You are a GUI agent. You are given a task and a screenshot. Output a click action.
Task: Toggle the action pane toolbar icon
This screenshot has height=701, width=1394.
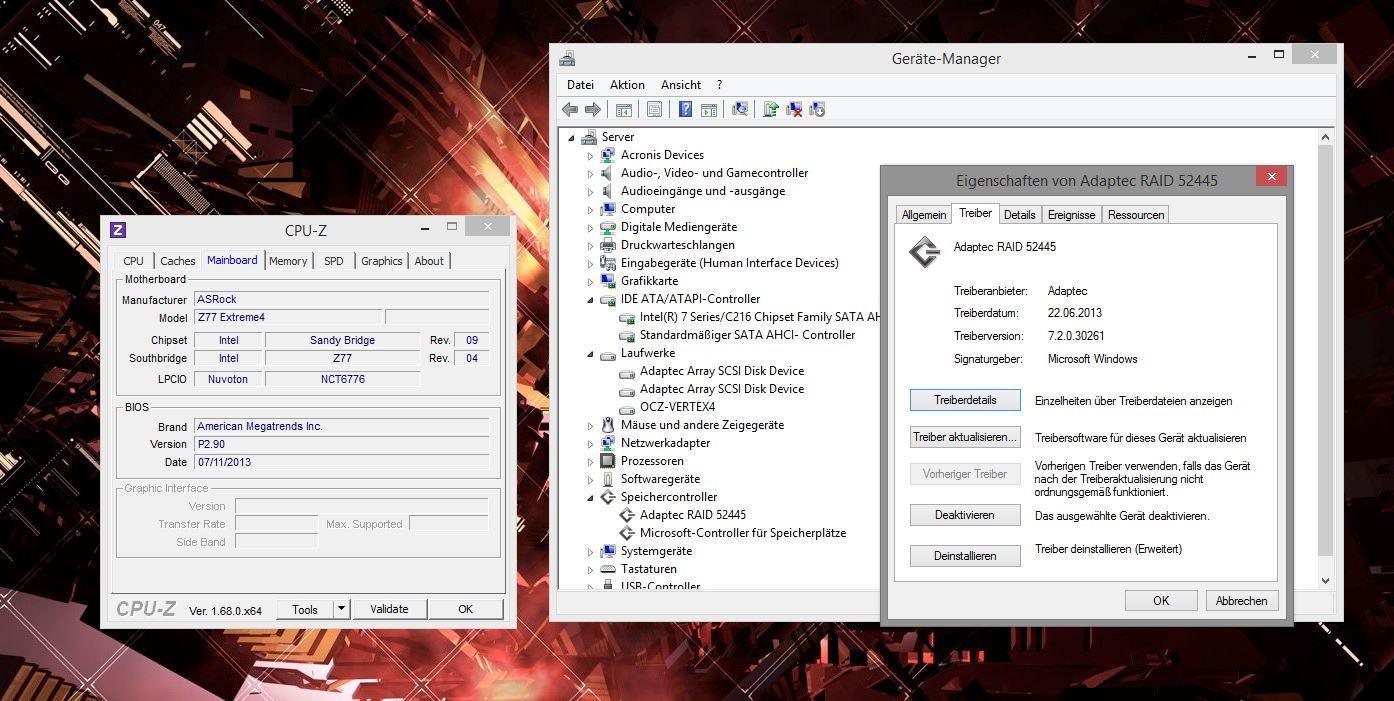click(x=708, y=110)
